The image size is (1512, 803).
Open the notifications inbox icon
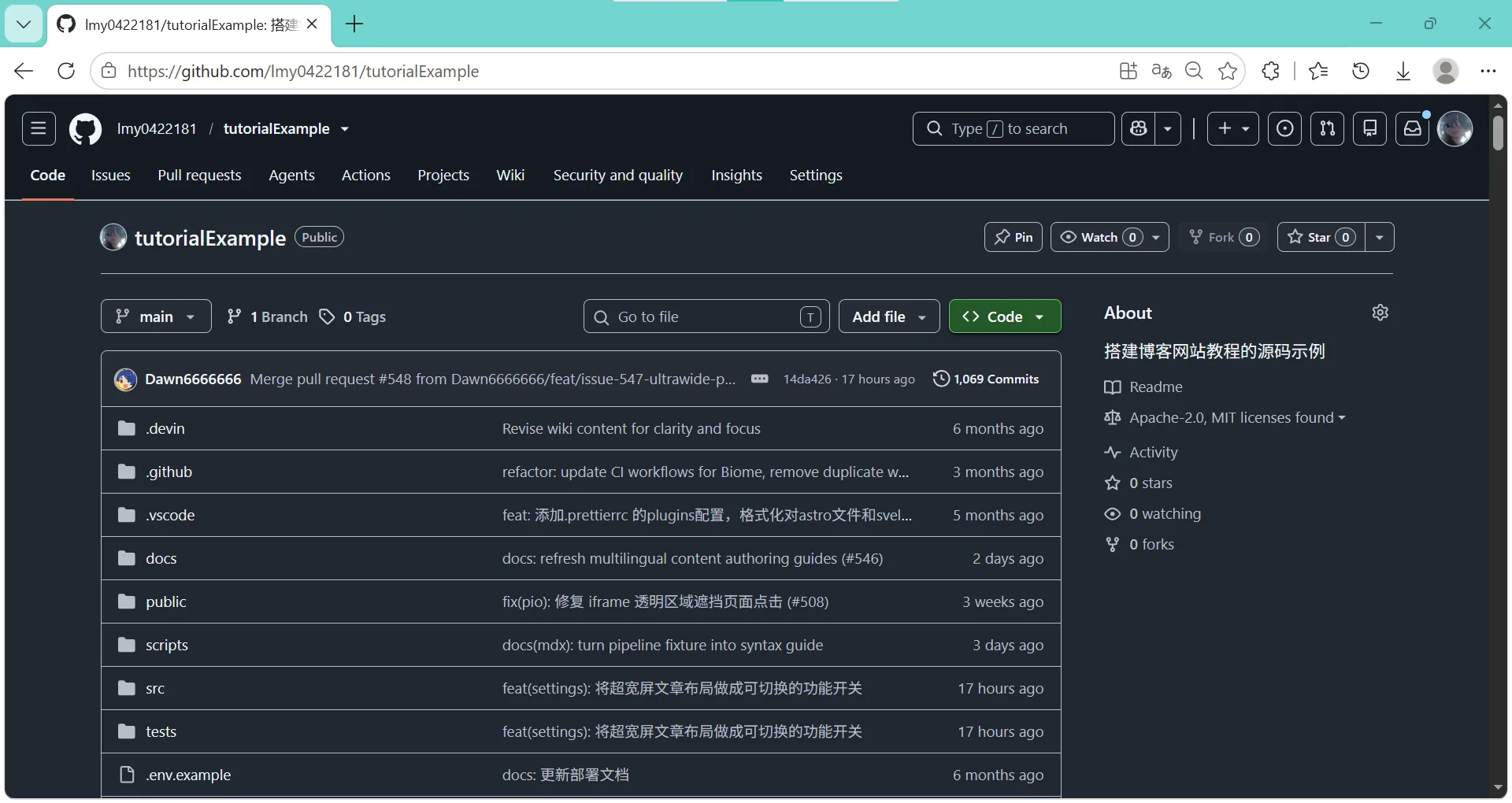point(1413,128)
